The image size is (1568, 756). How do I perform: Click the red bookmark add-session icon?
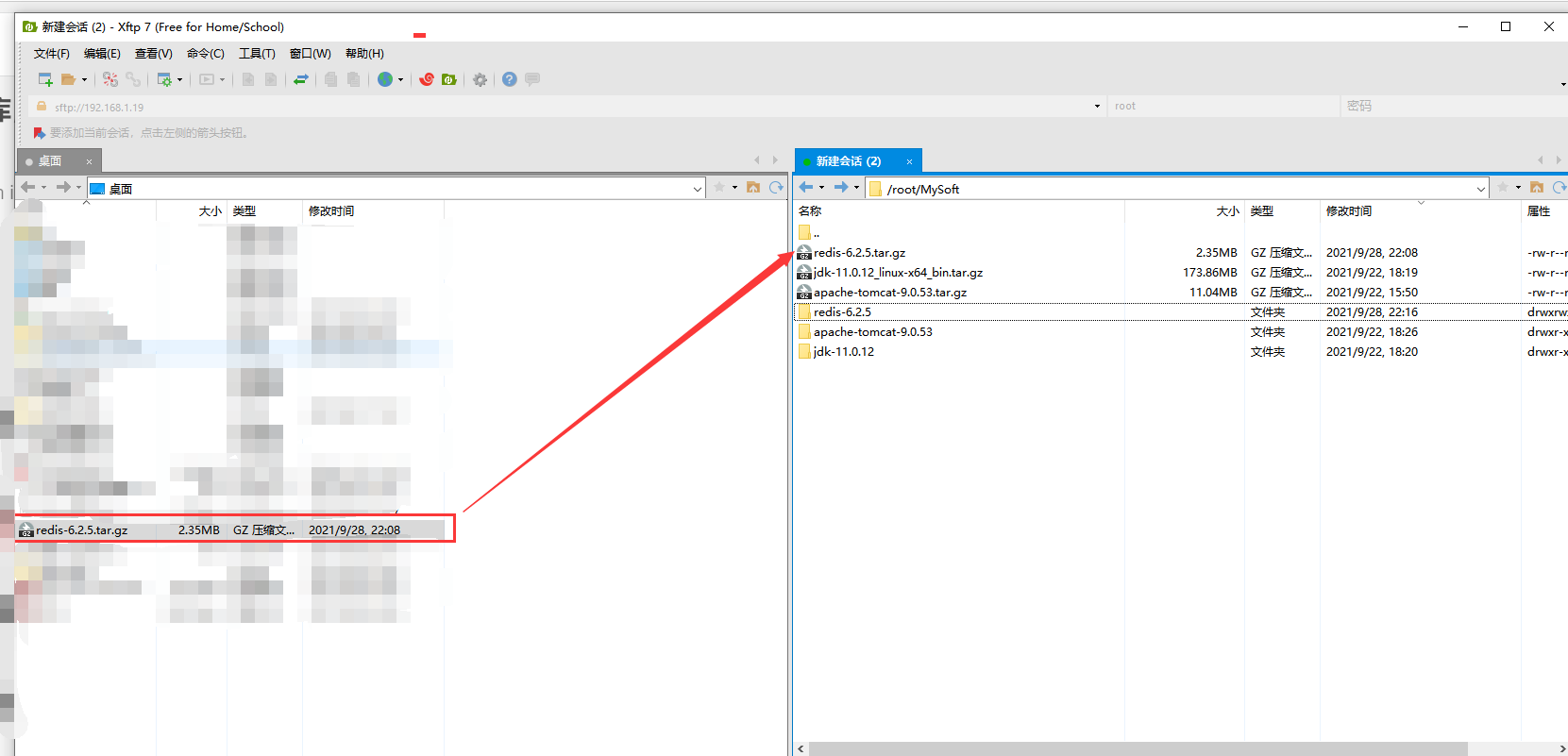tap(40, 133)
